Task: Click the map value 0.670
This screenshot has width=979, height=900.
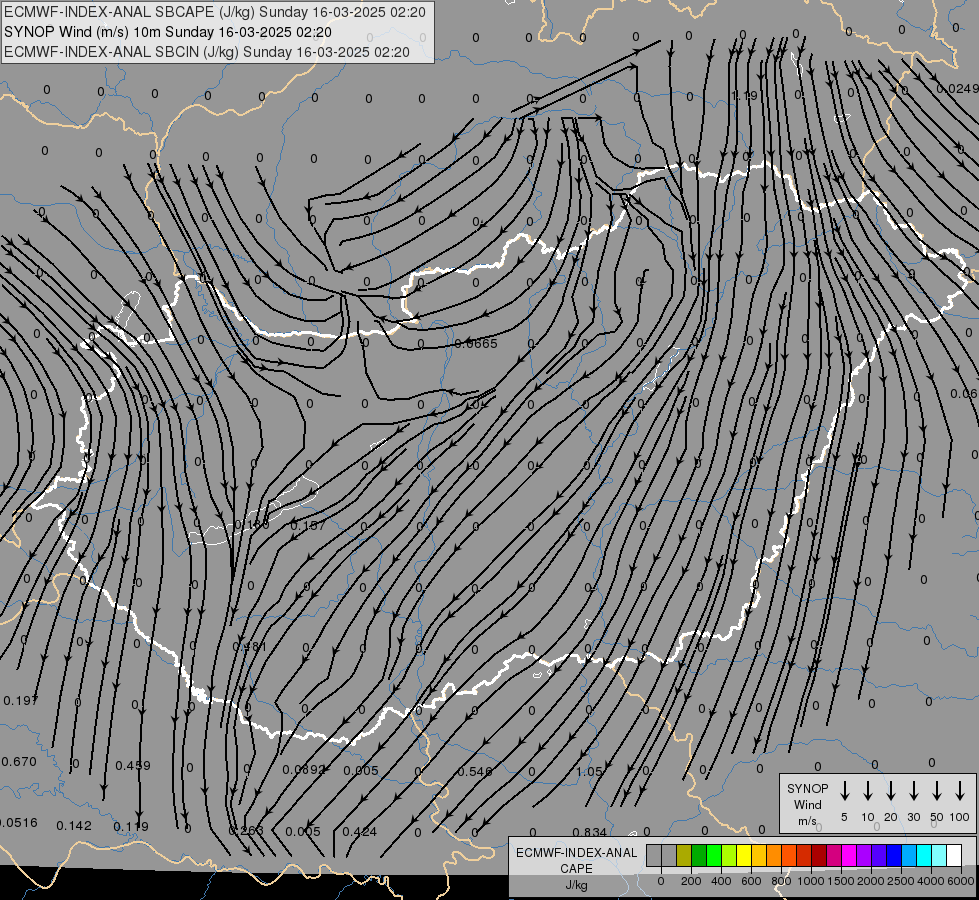Action: tap(19, 761)
